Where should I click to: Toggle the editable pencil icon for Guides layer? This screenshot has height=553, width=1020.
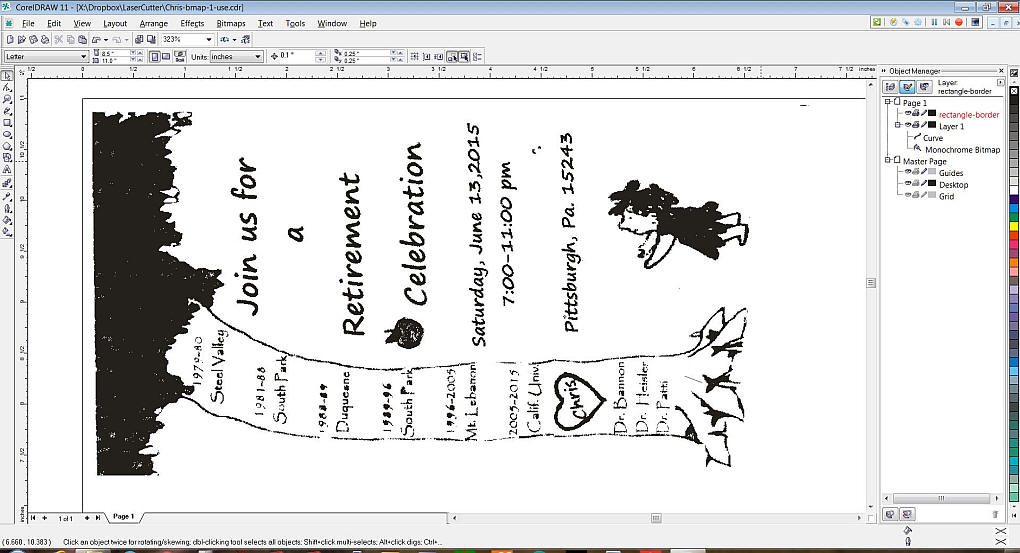923,173
